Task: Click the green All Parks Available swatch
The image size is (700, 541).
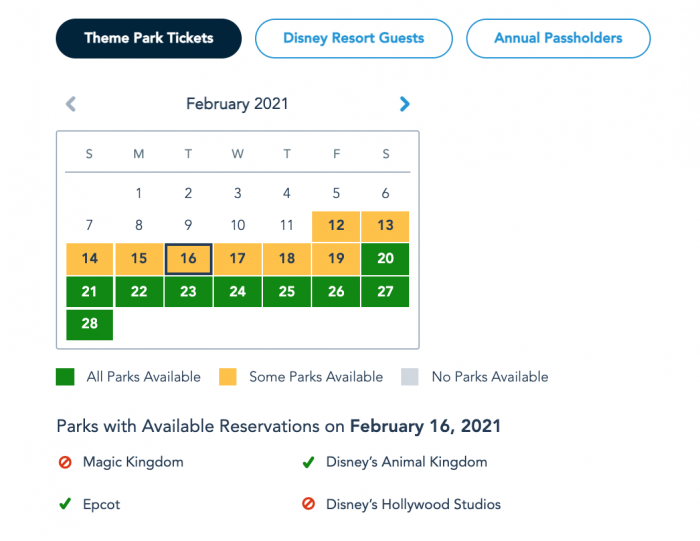Action: pyautogui.click(x=65, y=377)
